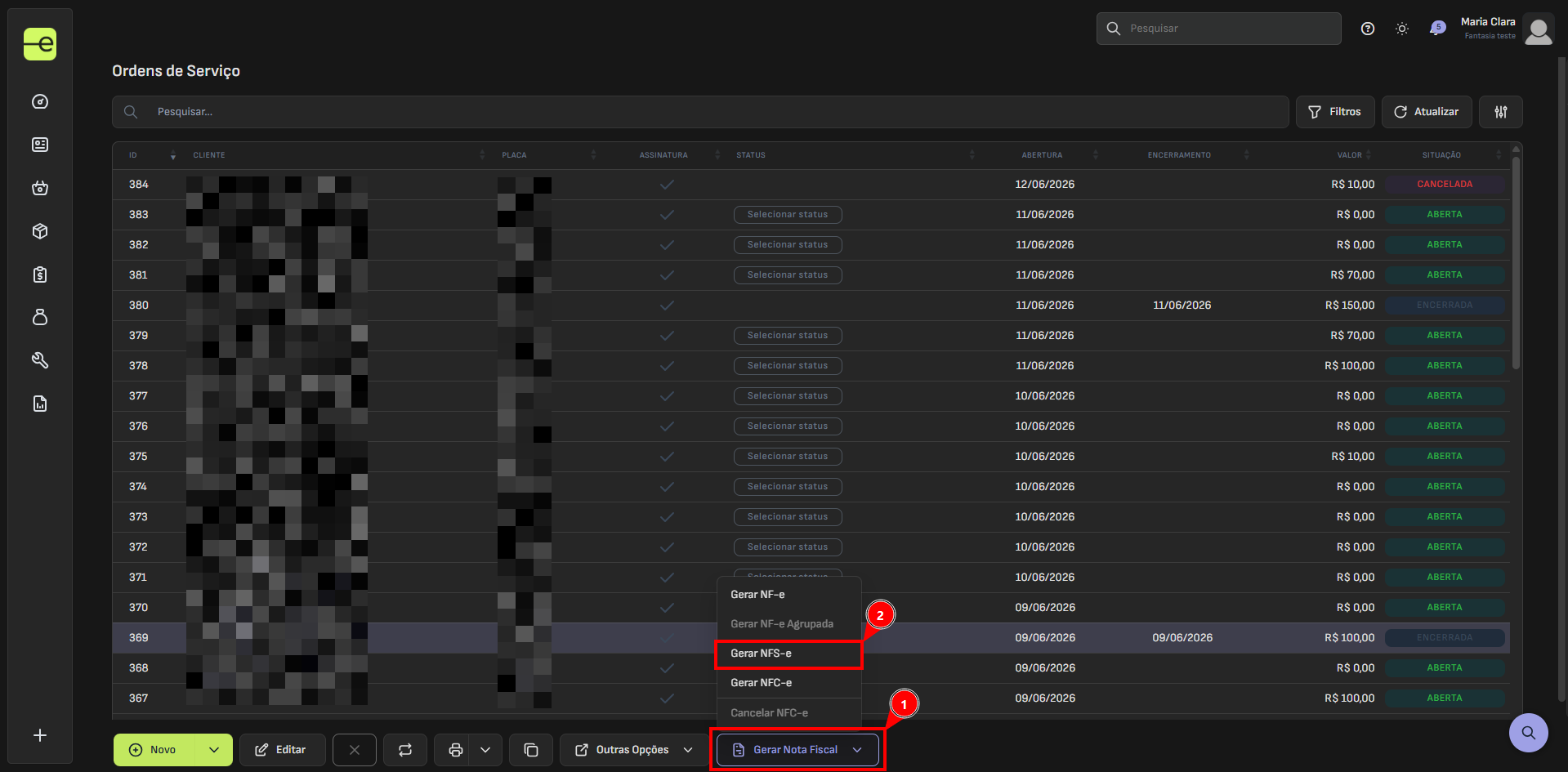Viewport: 1568px width, 772px height.
Task: Select Gerar NFS-e menu option
Action: tap(788, 654)
